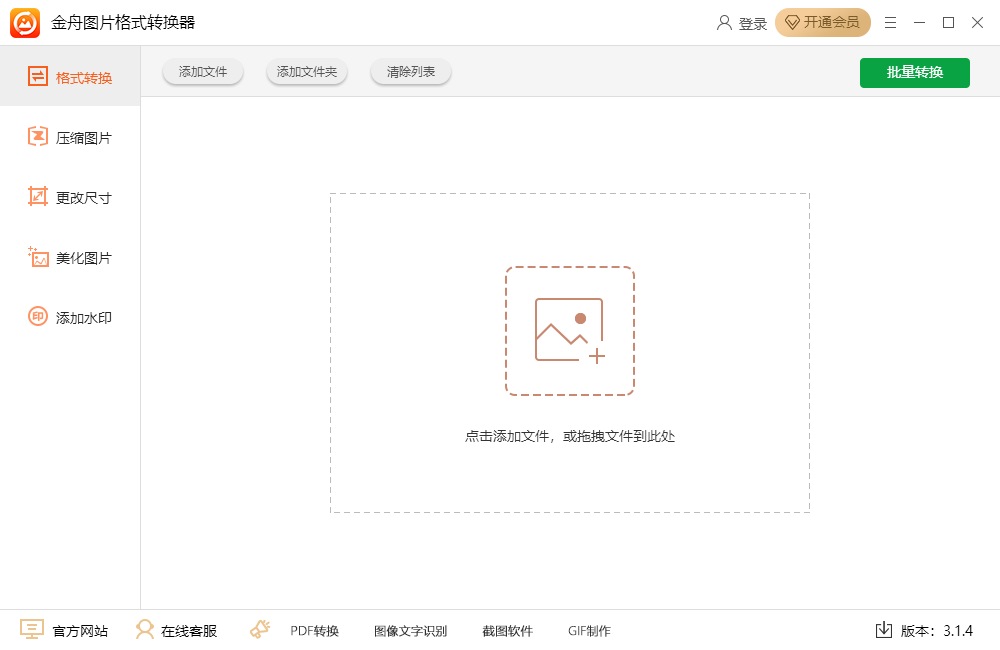Select the 压缩图片 compress images tool

click(70, 136)
